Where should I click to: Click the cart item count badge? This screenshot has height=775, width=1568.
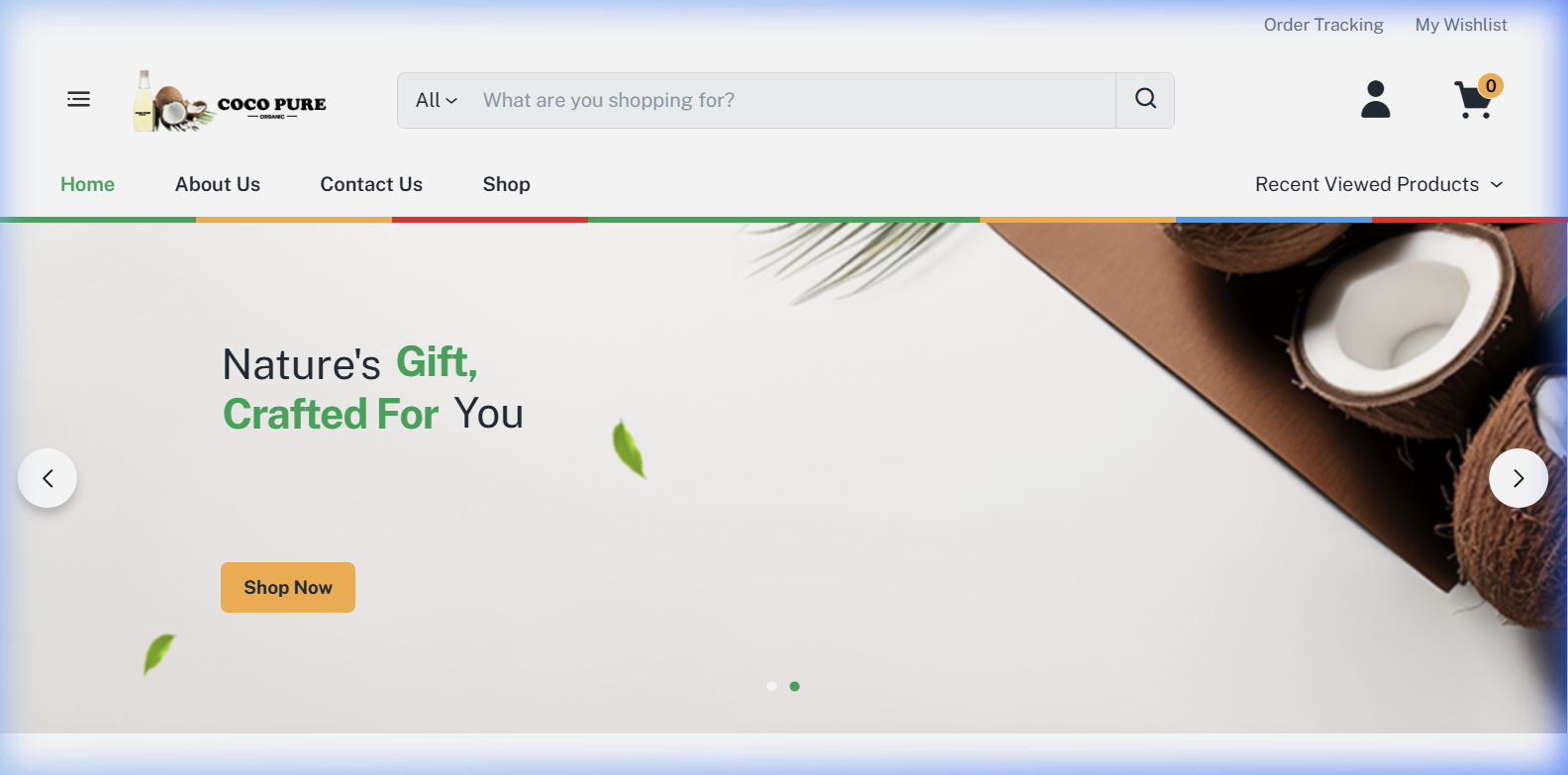[x=1491, y=86]
